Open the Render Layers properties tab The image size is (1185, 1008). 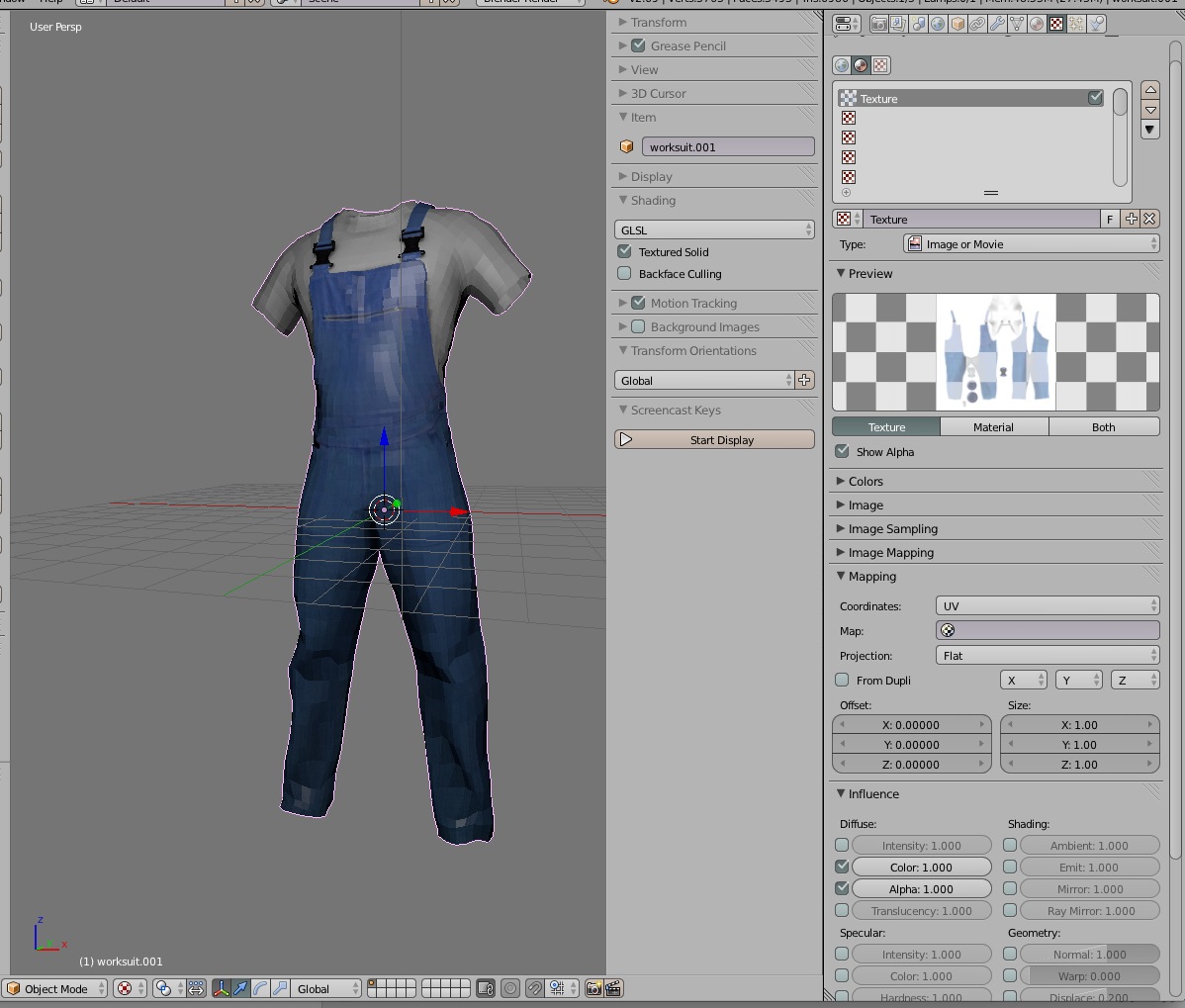coord(898,24)
